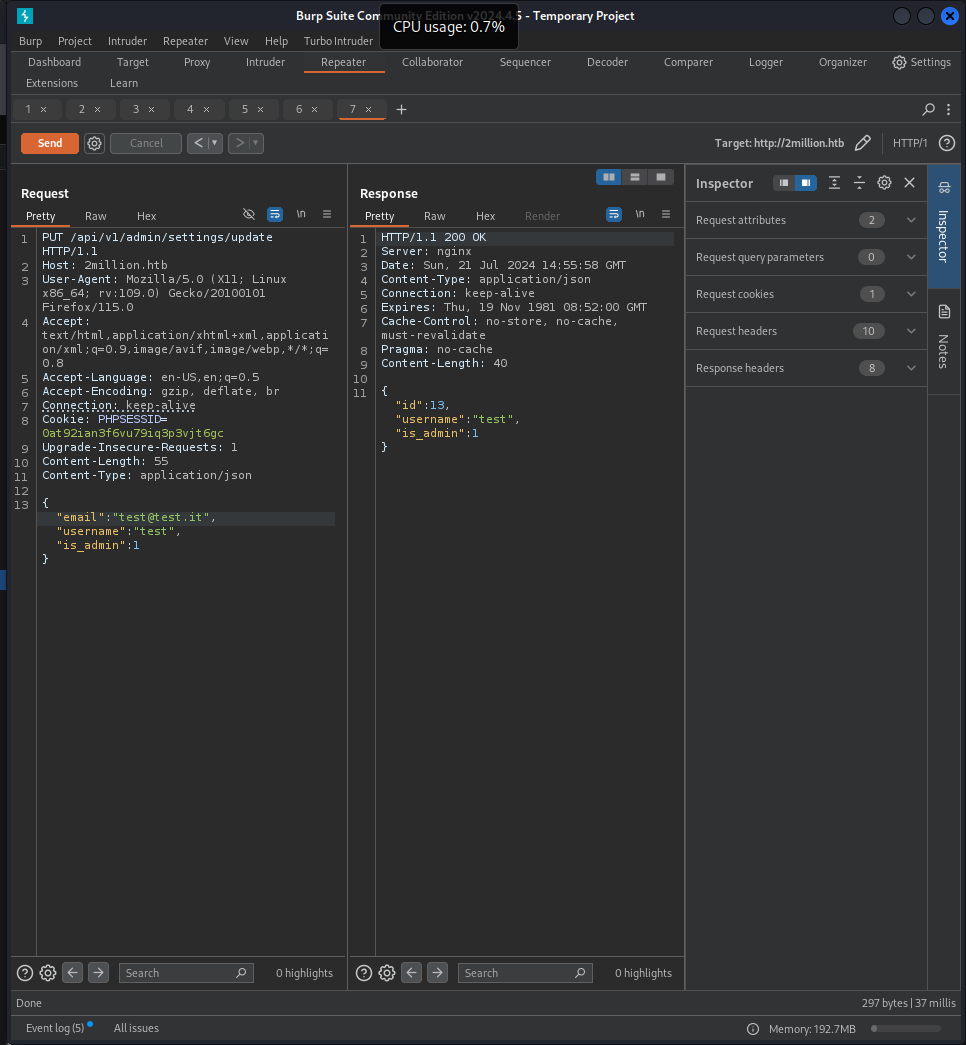Click the orange Send button

click(49, 143)
